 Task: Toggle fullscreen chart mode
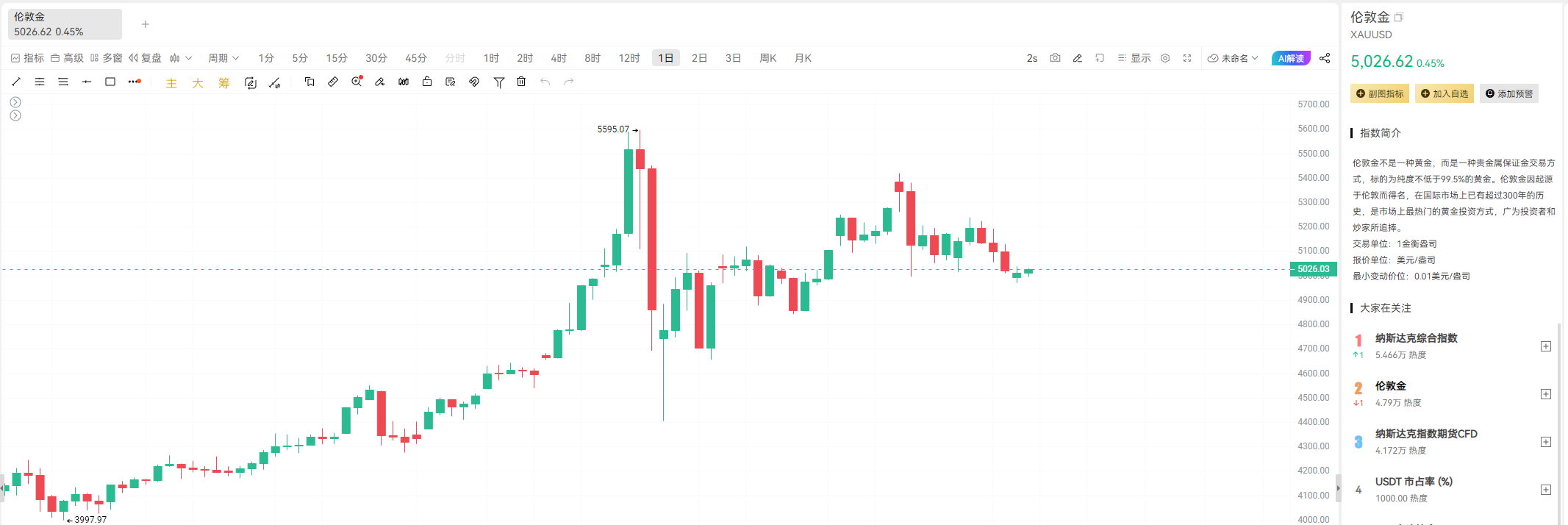[x=1187, y=57]
